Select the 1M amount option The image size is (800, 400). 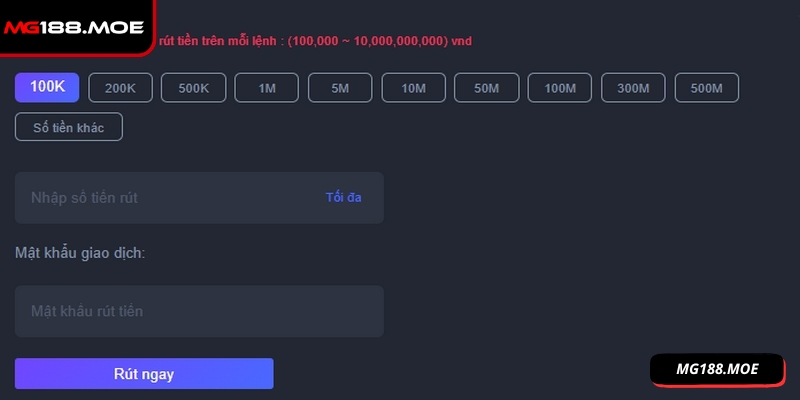pos(267,88)
